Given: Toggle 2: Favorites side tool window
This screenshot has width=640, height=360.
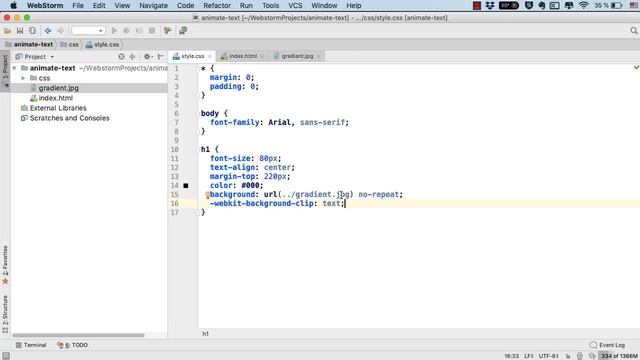Looking at the screenshot, I should coord(5,264).
